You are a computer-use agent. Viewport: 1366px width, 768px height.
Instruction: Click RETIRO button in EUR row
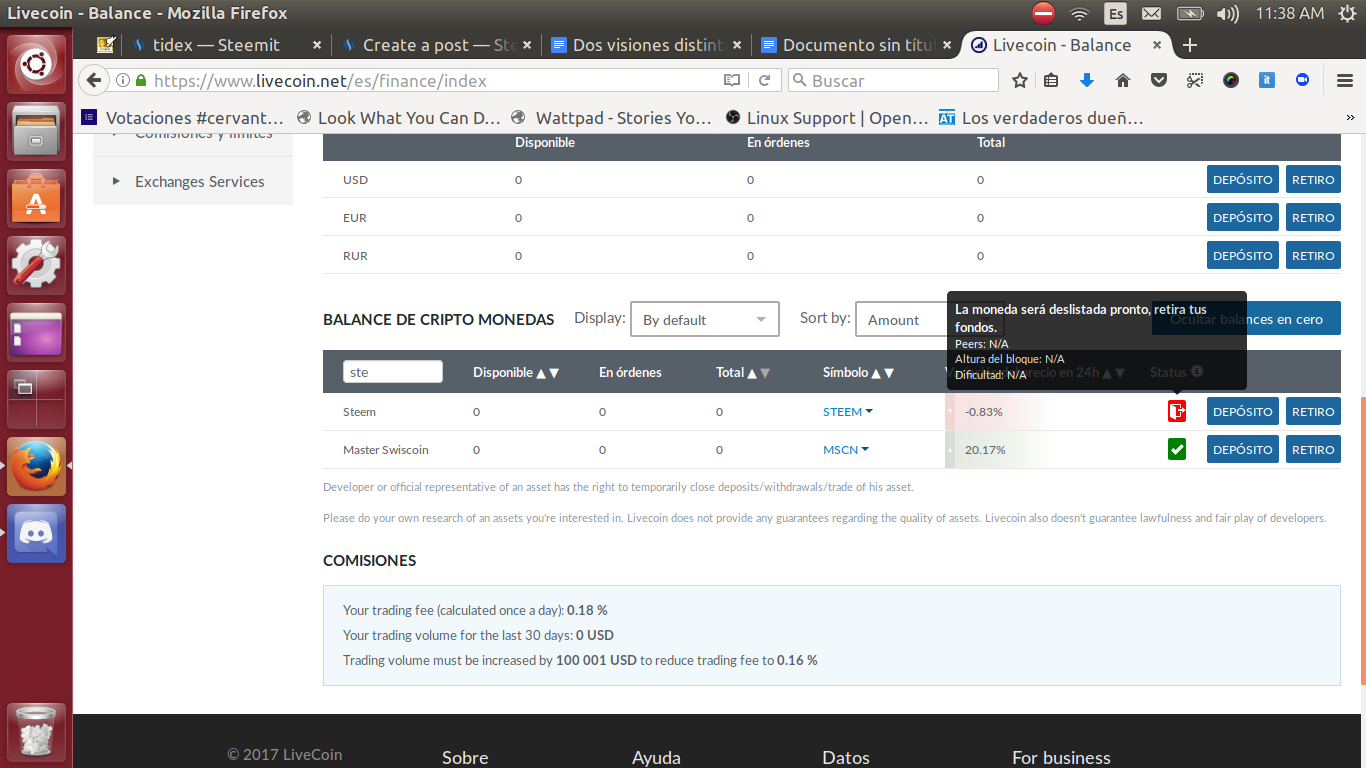click(x=1313, y=217)
